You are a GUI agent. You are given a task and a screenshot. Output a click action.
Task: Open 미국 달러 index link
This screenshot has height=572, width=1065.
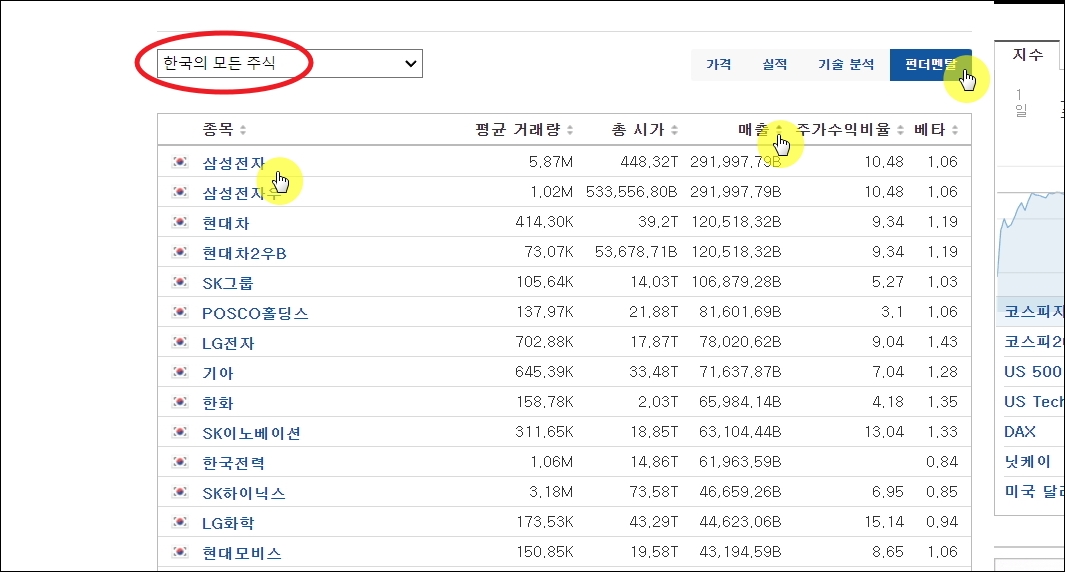[x=1034, y=491]
